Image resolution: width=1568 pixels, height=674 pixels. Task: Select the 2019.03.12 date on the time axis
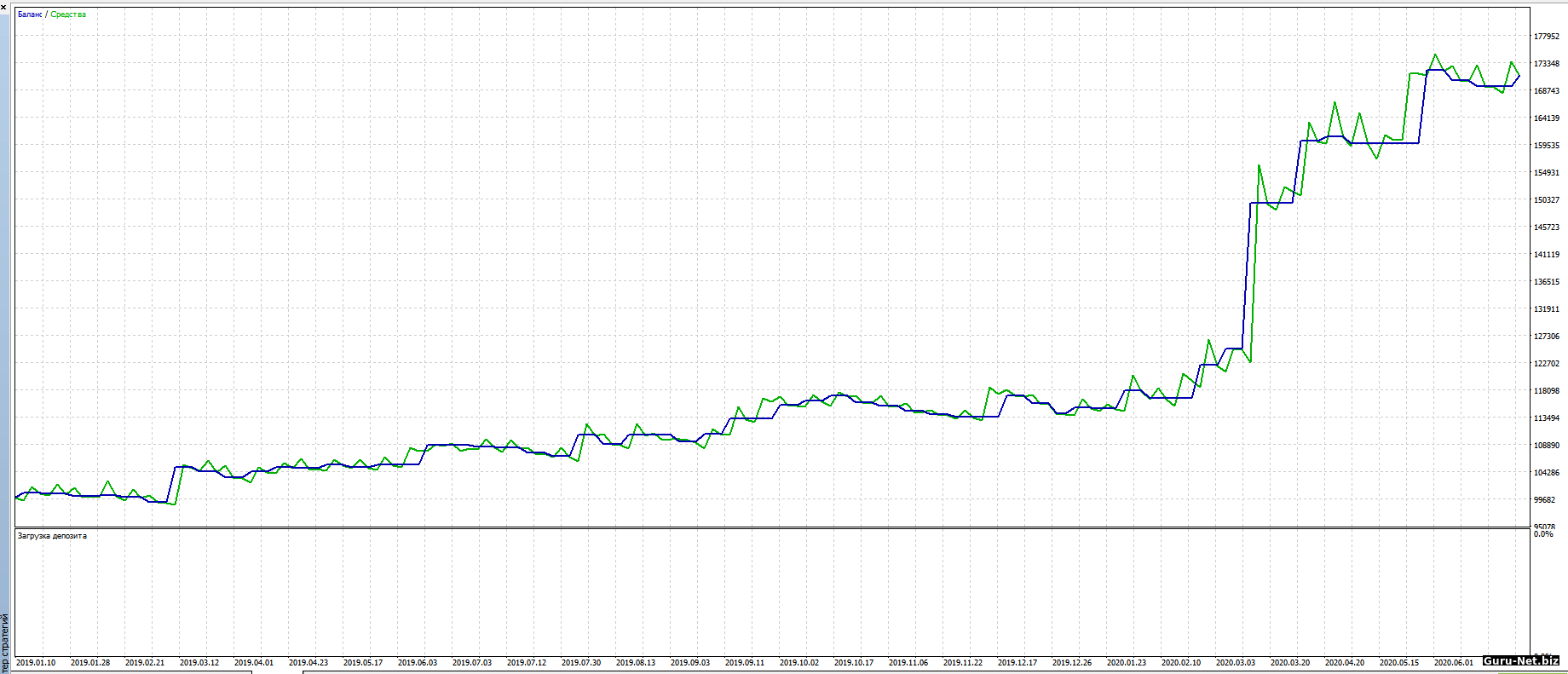point(199,662)
